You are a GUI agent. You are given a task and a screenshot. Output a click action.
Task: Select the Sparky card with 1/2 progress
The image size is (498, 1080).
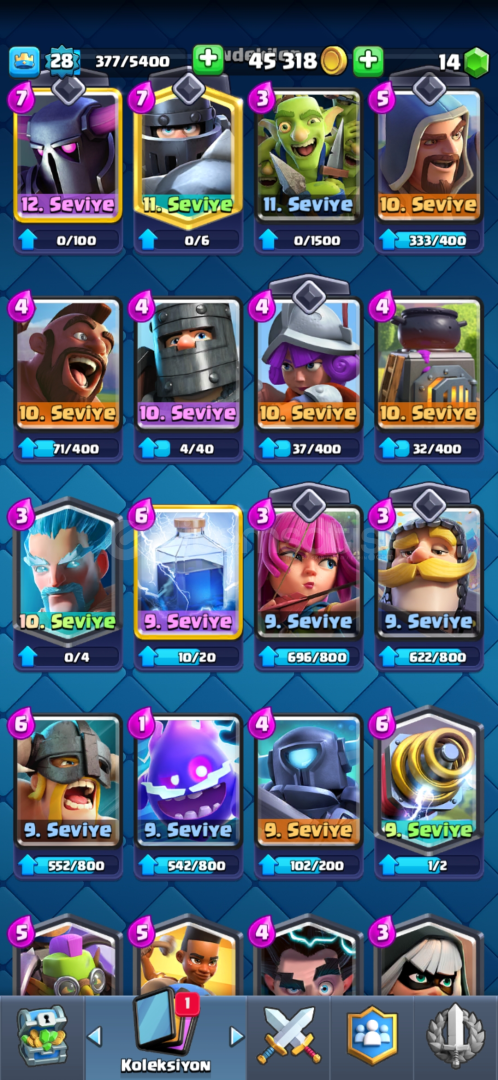pyautogui.click(x=428, y=781)
